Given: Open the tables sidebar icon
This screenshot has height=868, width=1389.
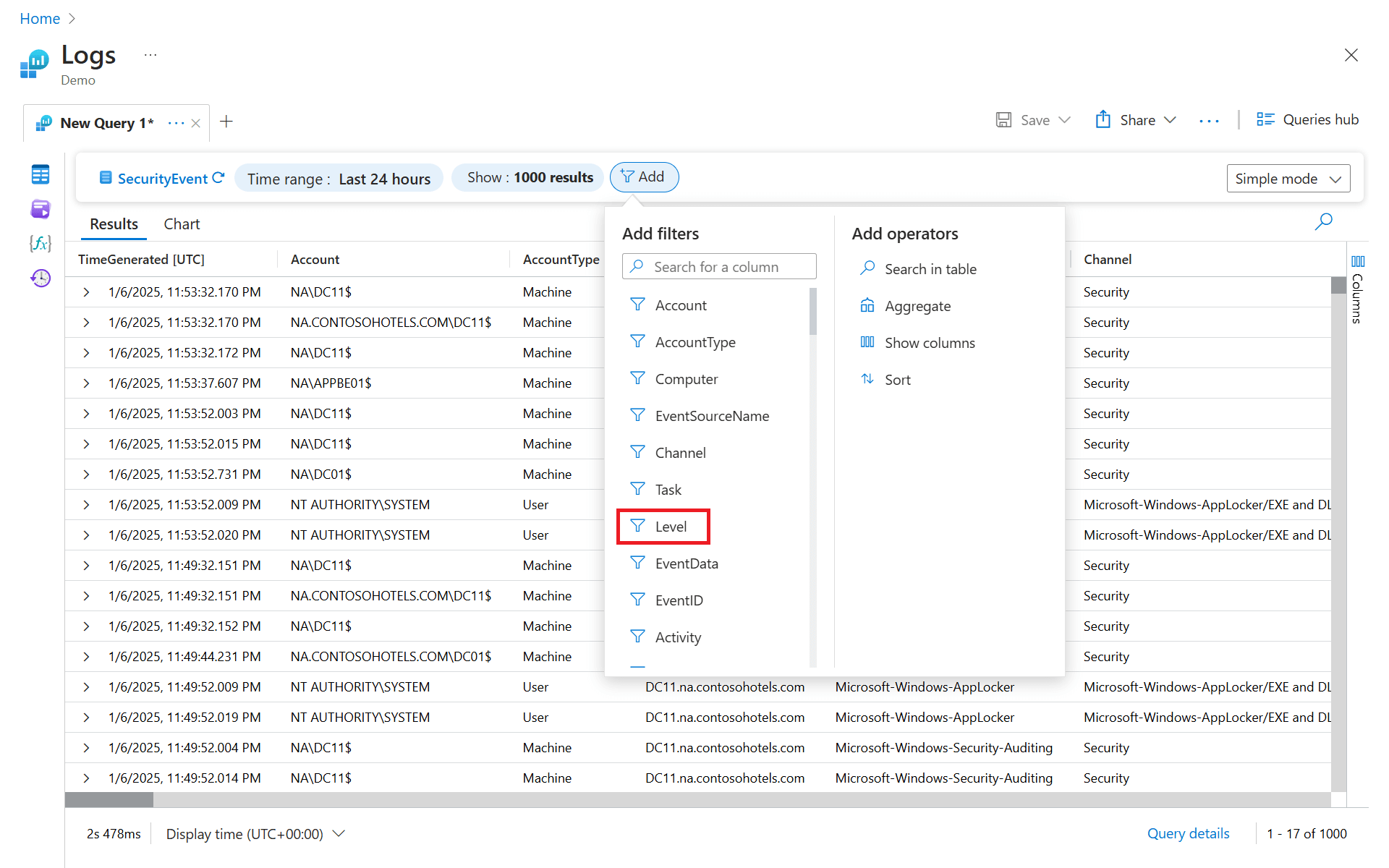Looking at the screenshot, I should pyautogui.click(x=41, y=174).
